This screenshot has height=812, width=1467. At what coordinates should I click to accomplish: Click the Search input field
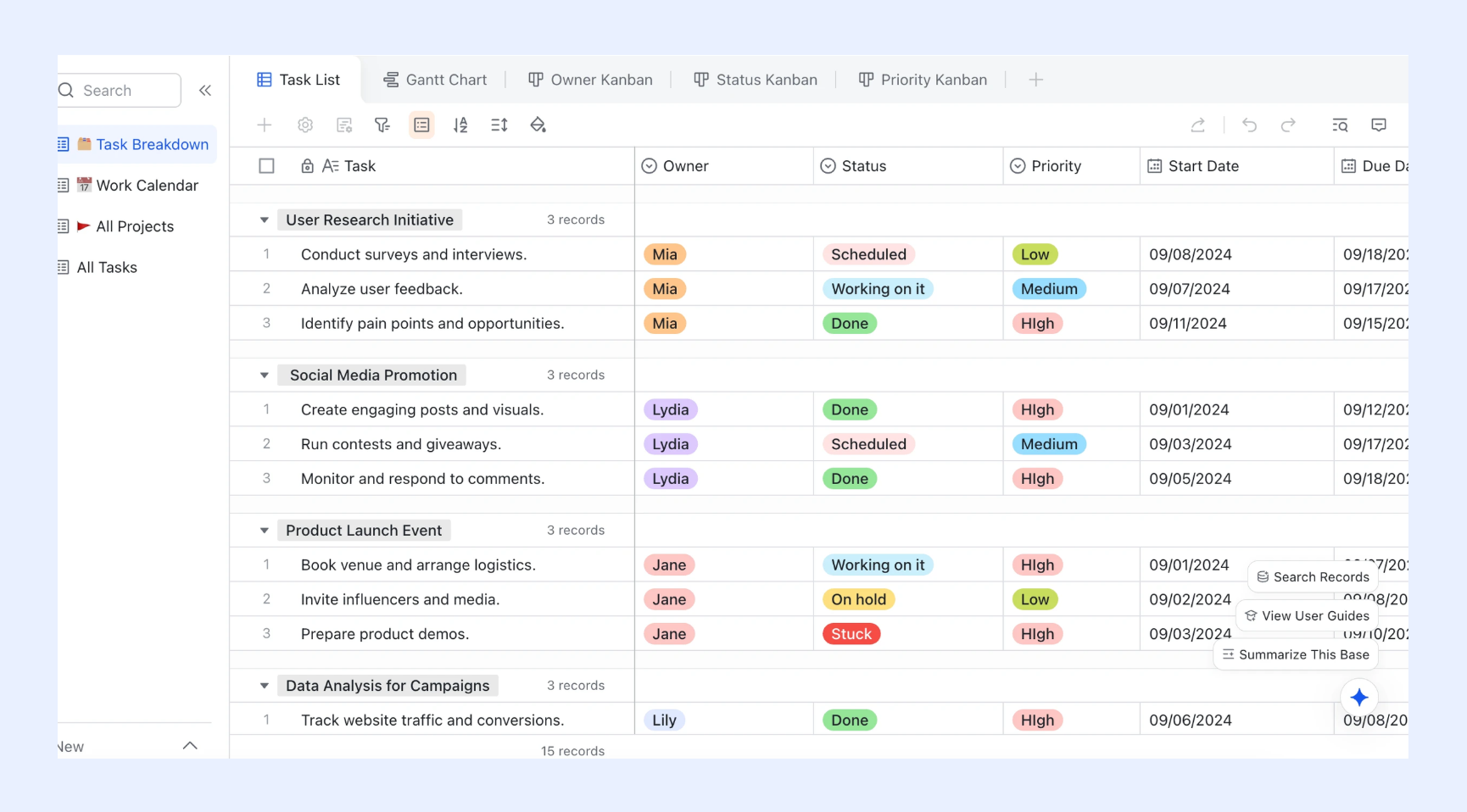[x=120, y=91]
